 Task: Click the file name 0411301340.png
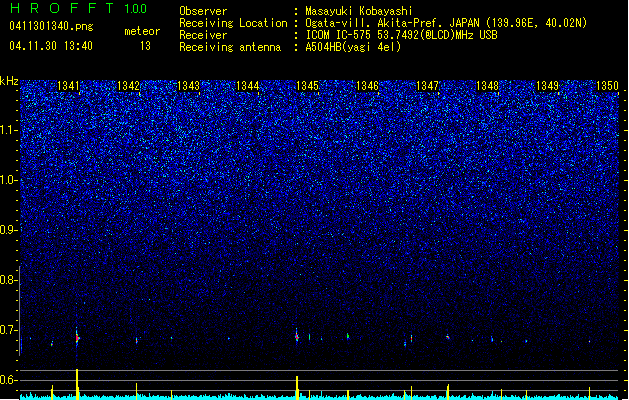point(51,26)
